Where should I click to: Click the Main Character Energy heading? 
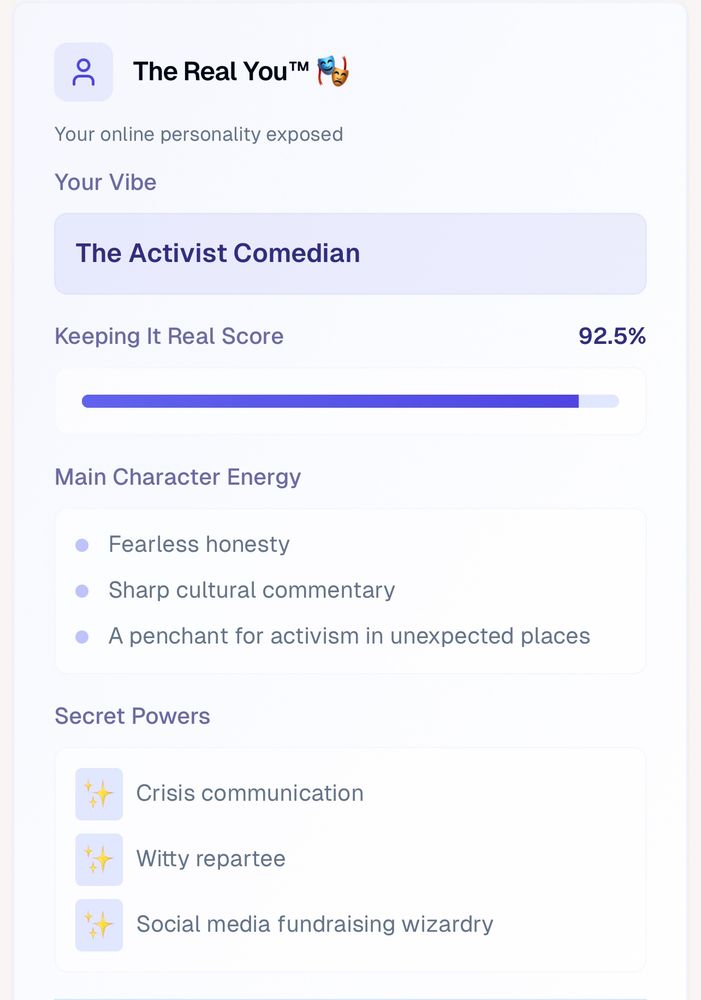(x=177, y=477)
